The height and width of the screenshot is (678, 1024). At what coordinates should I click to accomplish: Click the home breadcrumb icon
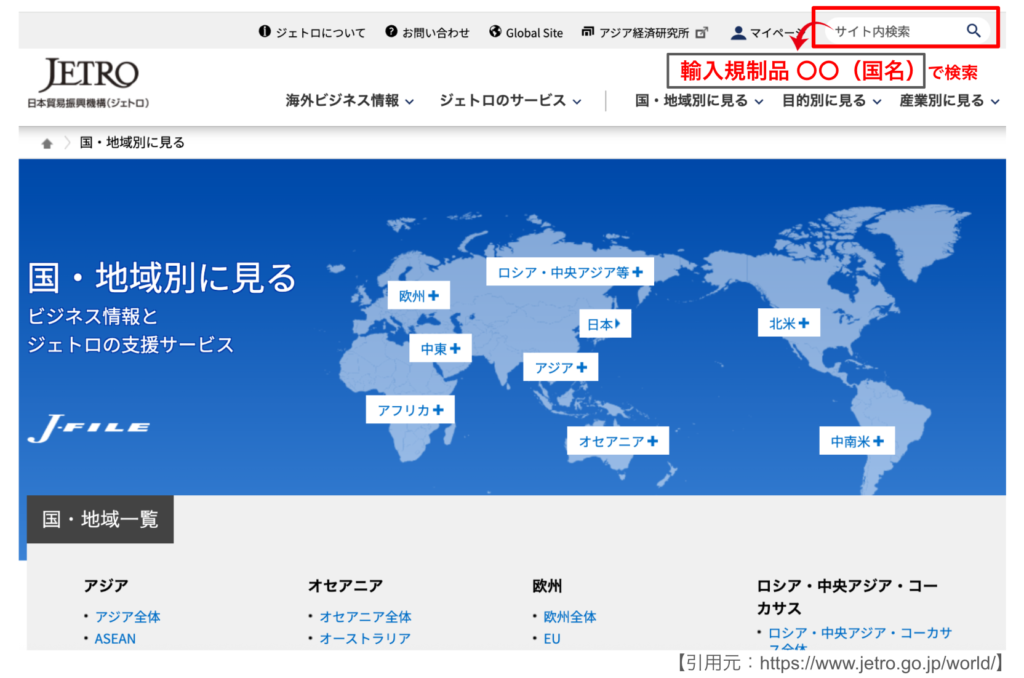coord(47,143)
